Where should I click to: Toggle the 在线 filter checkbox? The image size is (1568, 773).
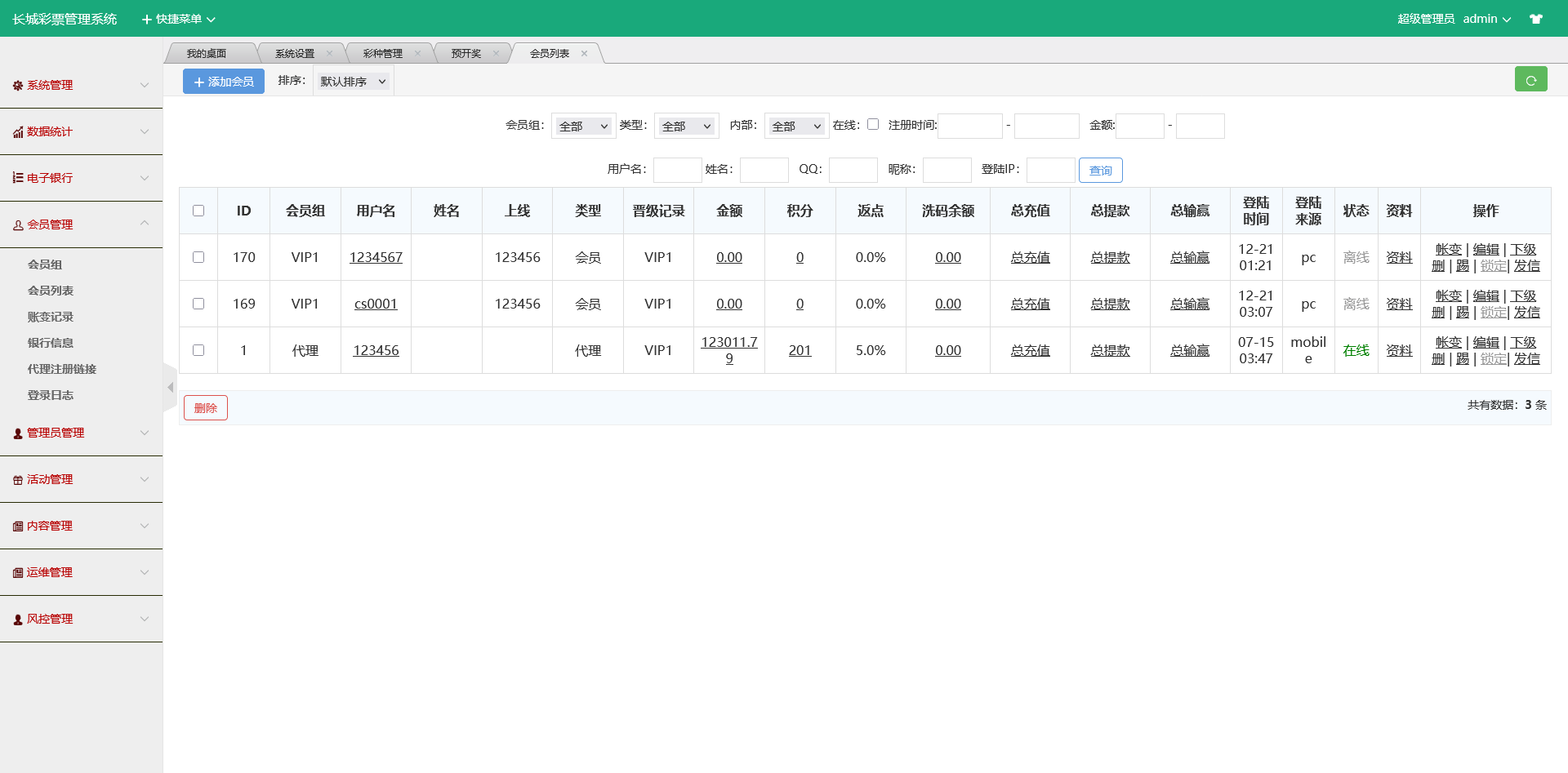point(873,124)
